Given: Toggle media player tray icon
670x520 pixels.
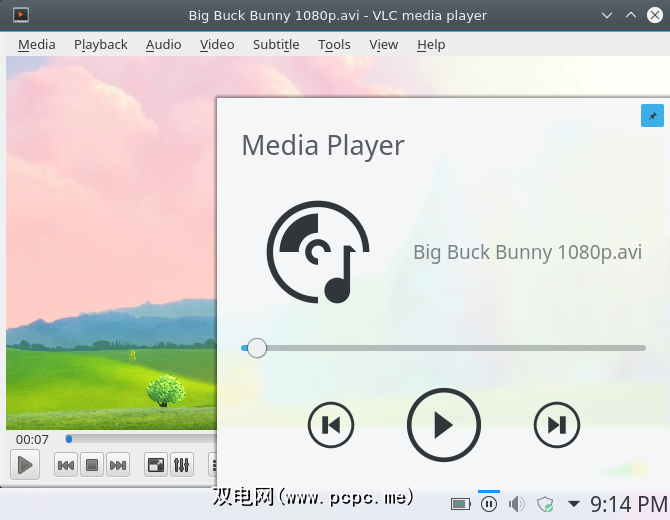Looking at the screenshot, I should [488, 504].
